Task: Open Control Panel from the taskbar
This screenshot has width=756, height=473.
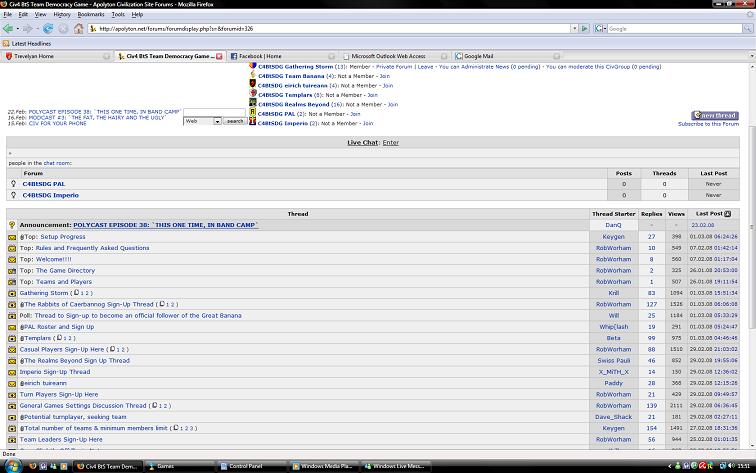Action: point(244,466)
